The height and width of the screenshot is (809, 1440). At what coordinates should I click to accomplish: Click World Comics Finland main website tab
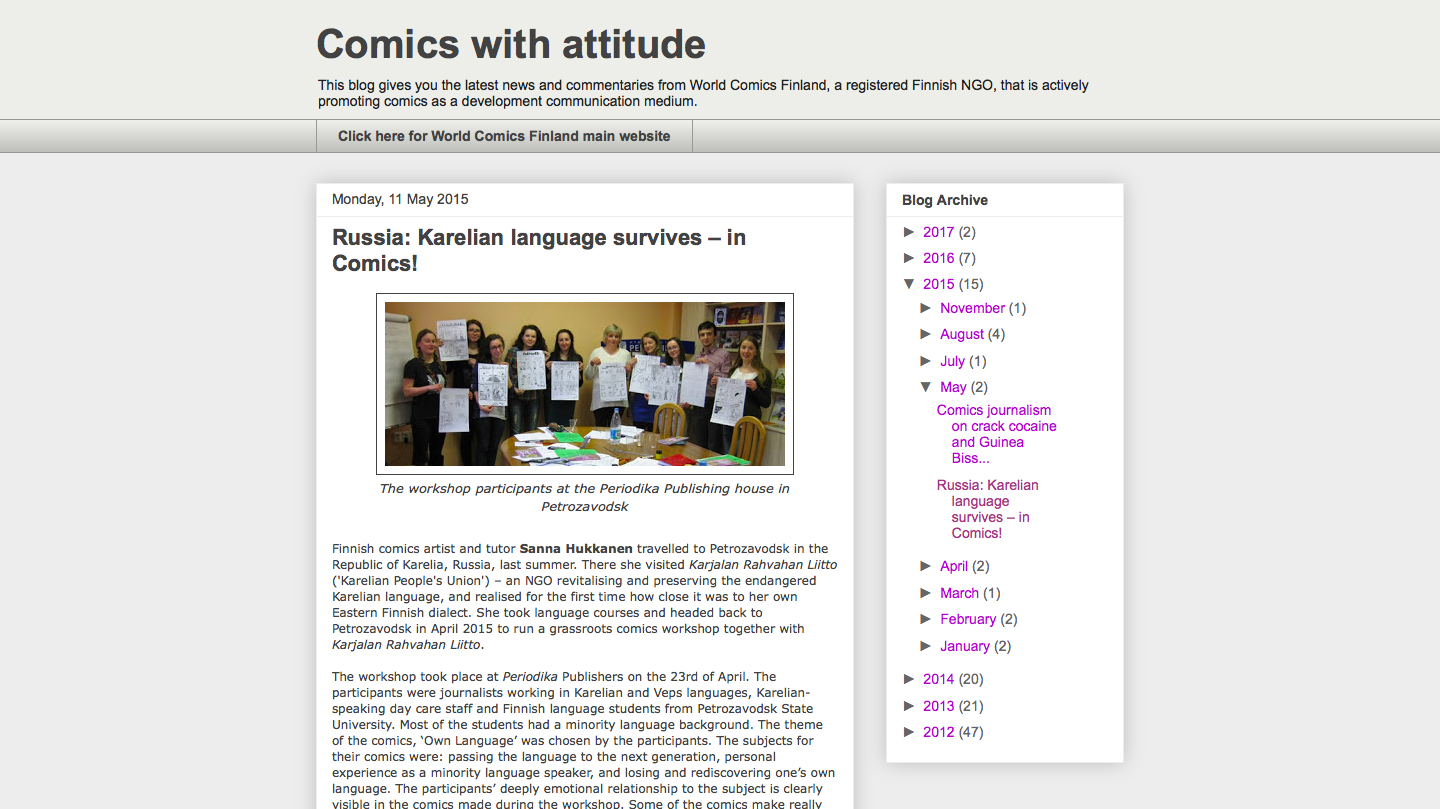[504, 136]
